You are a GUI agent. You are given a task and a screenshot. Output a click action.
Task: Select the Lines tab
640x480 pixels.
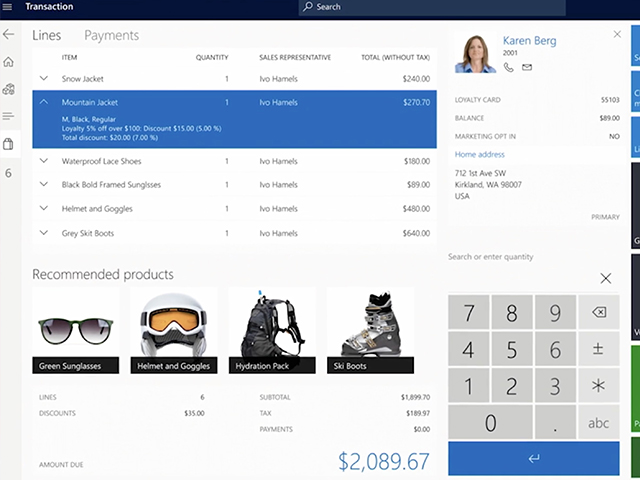coord(47,36)
